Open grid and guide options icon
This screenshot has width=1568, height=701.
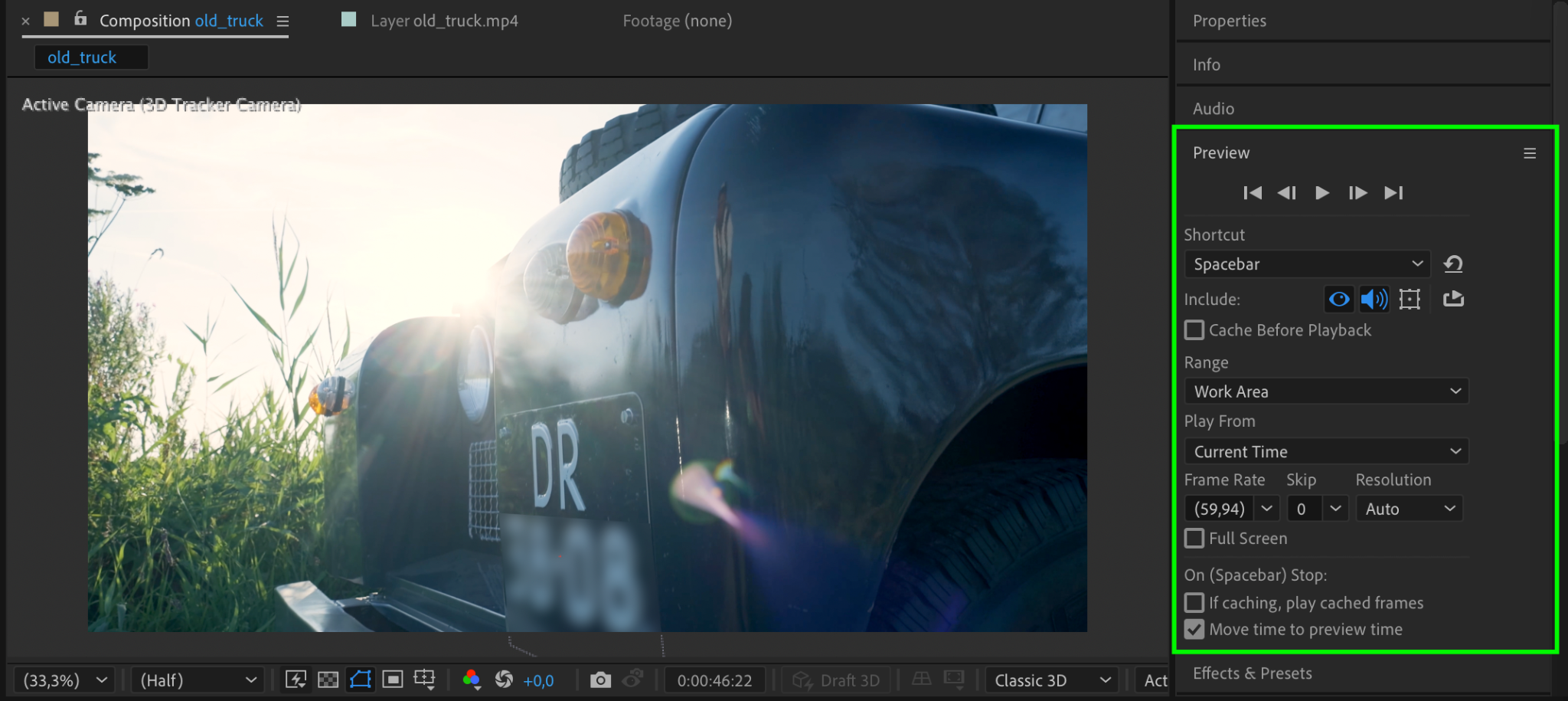click(x=424, y=680)
